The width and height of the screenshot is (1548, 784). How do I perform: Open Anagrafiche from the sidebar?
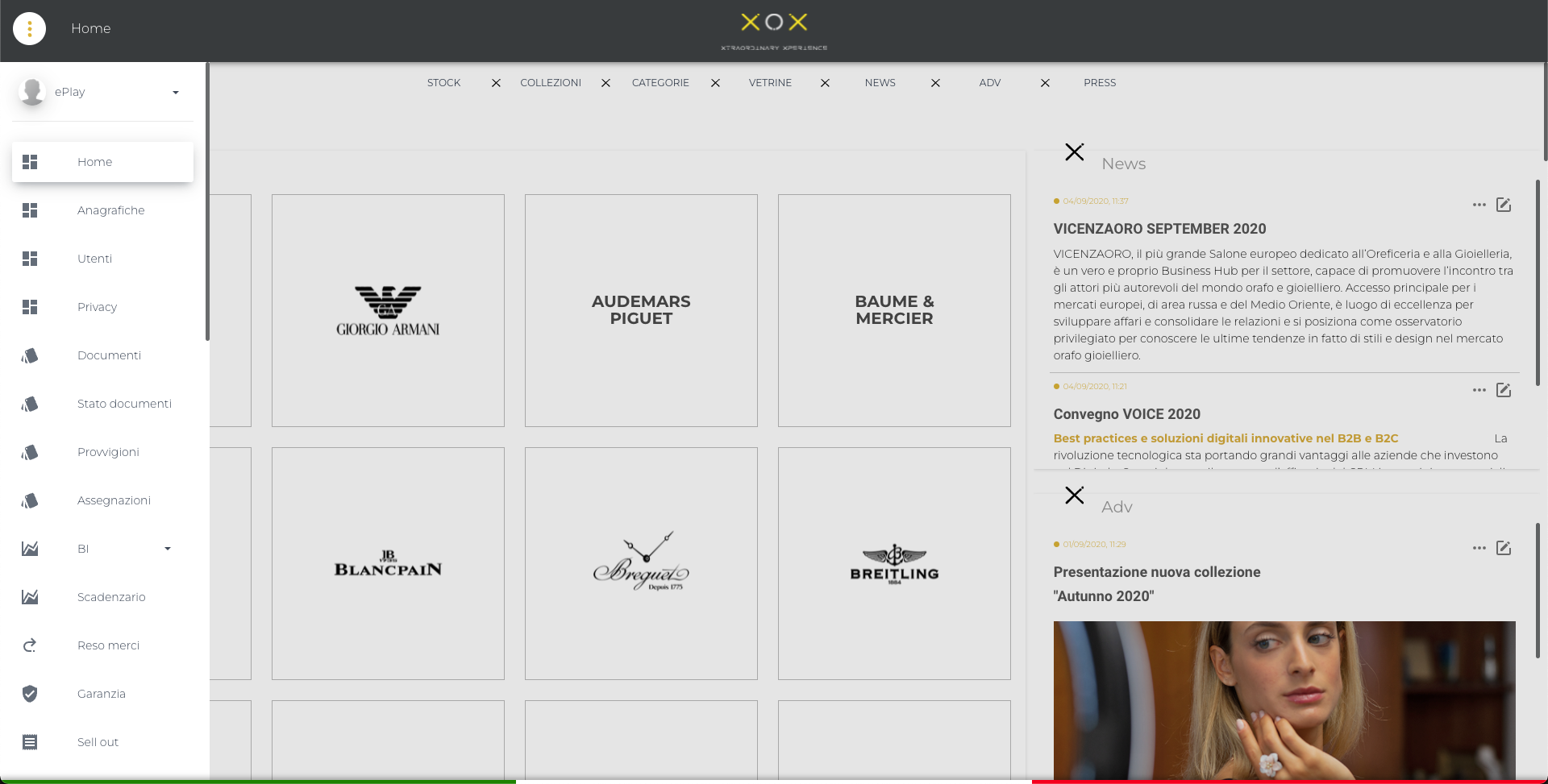point(102,210)
